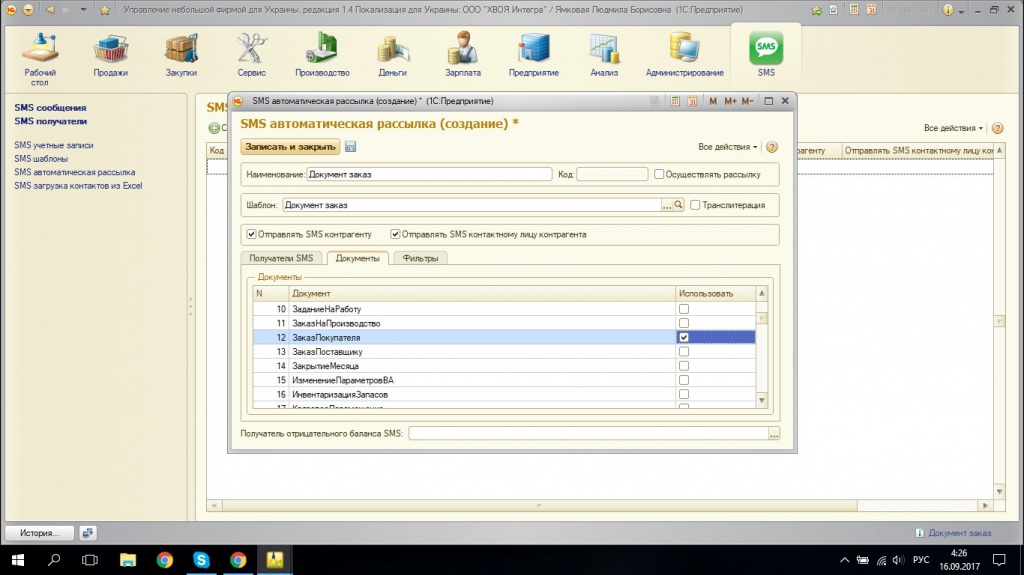Enable the Осуществлять рассылку checkbox
Viewport: 1024px width, 575px height.
pos(659,174)
